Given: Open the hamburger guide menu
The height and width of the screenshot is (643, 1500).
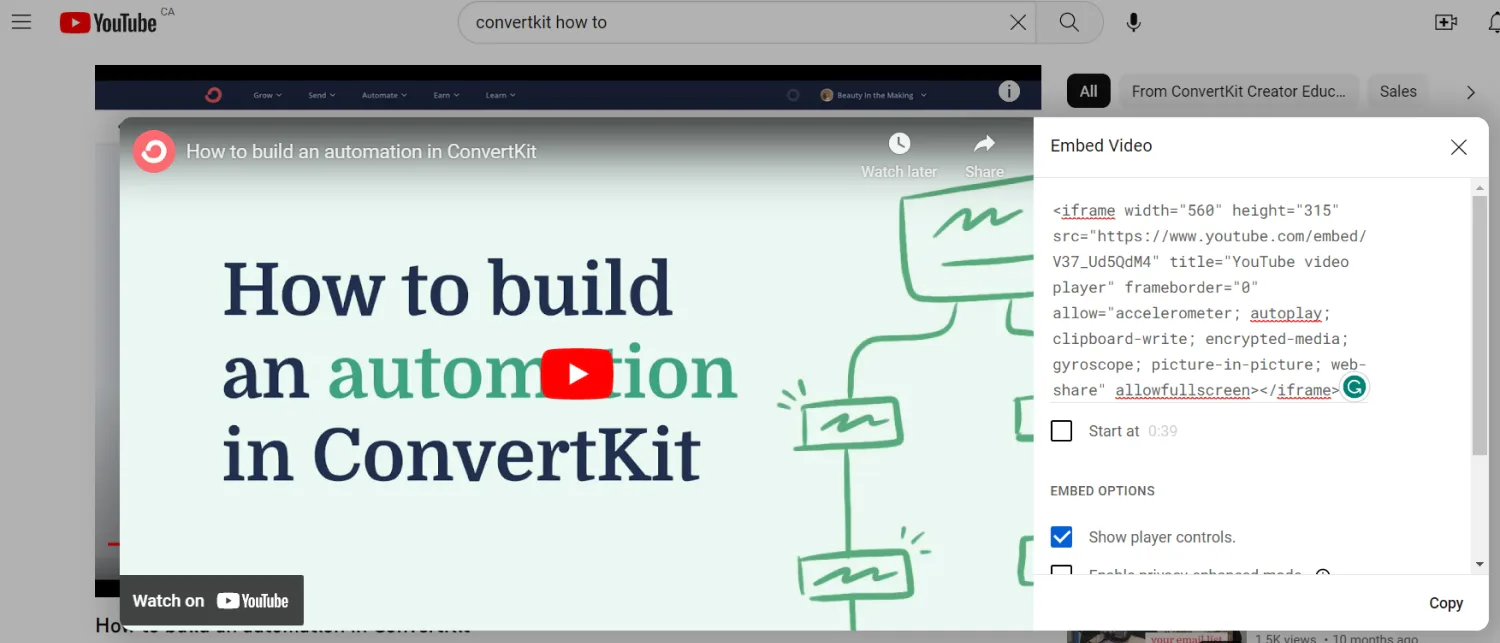Looking at the screenshot, I should pyautogui.click(x=22, y=22).
